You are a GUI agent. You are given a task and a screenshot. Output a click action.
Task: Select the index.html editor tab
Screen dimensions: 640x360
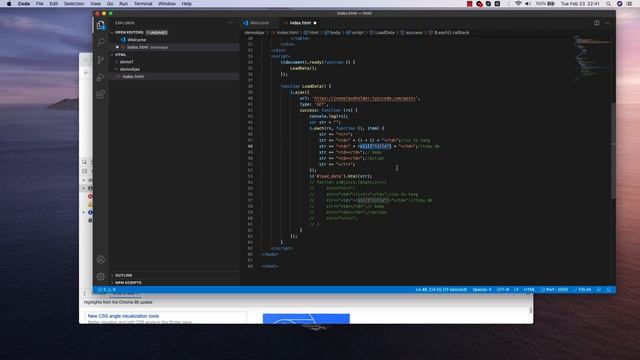(300, 23)
